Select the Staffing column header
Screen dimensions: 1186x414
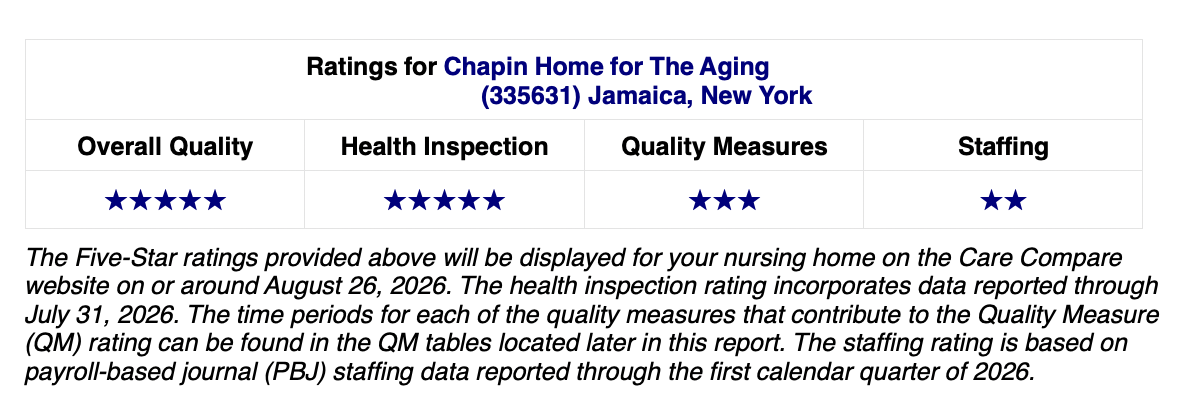[x=1003, y=146]
